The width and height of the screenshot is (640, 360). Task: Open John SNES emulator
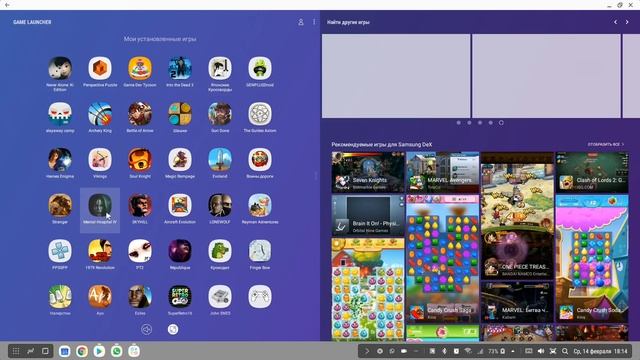coord(220,297)
